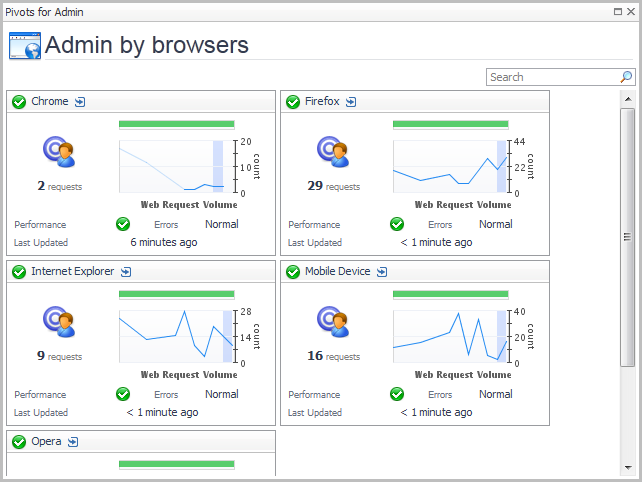Click the Chrome green status bar
Screen dimensions: 642x482
(x=177, y=125)
